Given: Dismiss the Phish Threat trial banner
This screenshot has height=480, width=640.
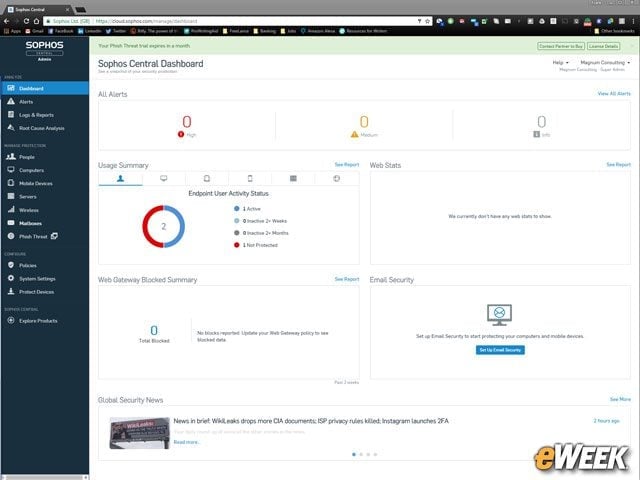Looking at the screenshot, I should point(632,46).
